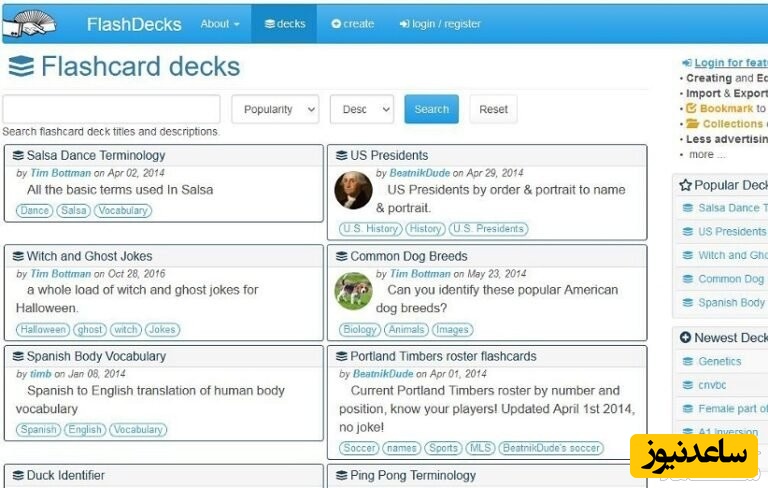Select the U.S. Presidents tag
The image size is (768, 488).
tap(488, 229)
